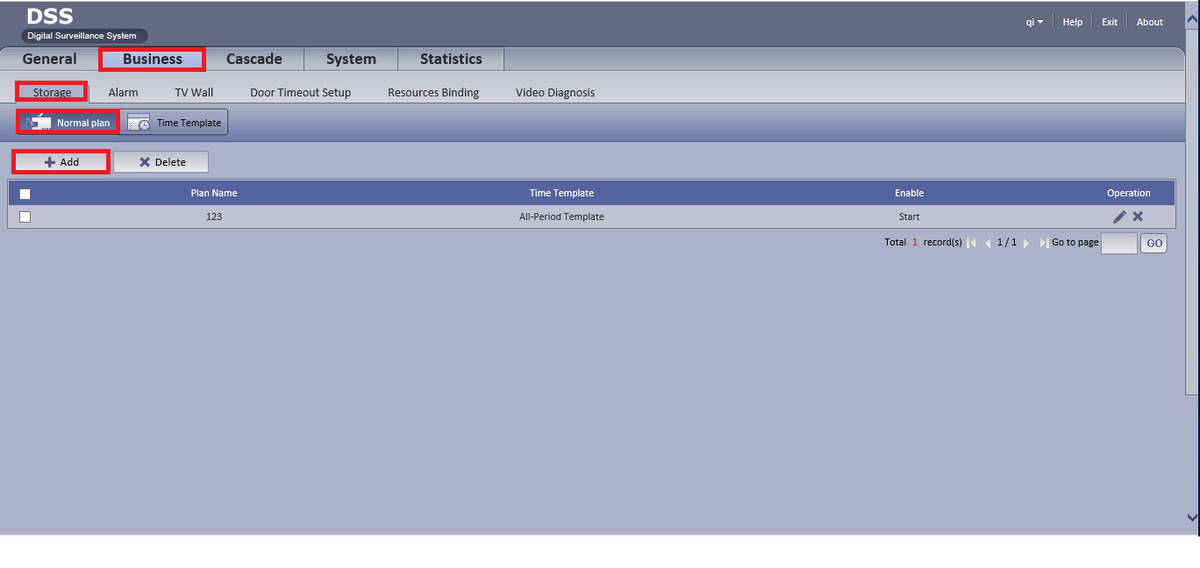Go to the first page of records

971,243
